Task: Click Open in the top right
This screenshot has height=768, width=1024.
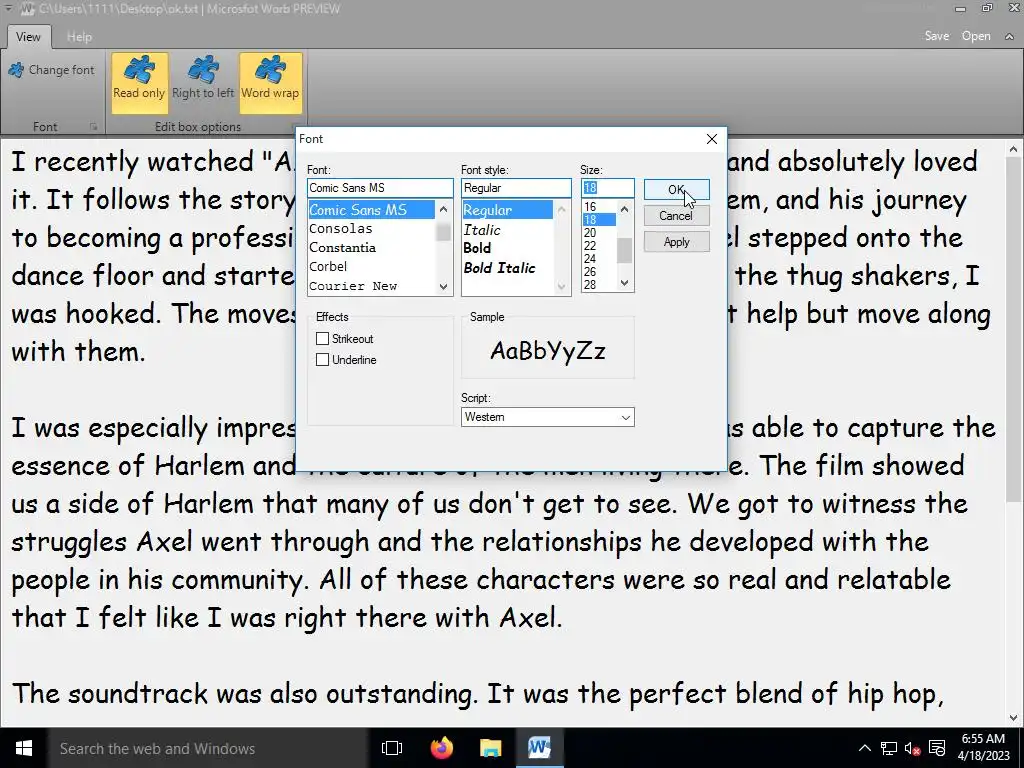Action: click(976, 36)
